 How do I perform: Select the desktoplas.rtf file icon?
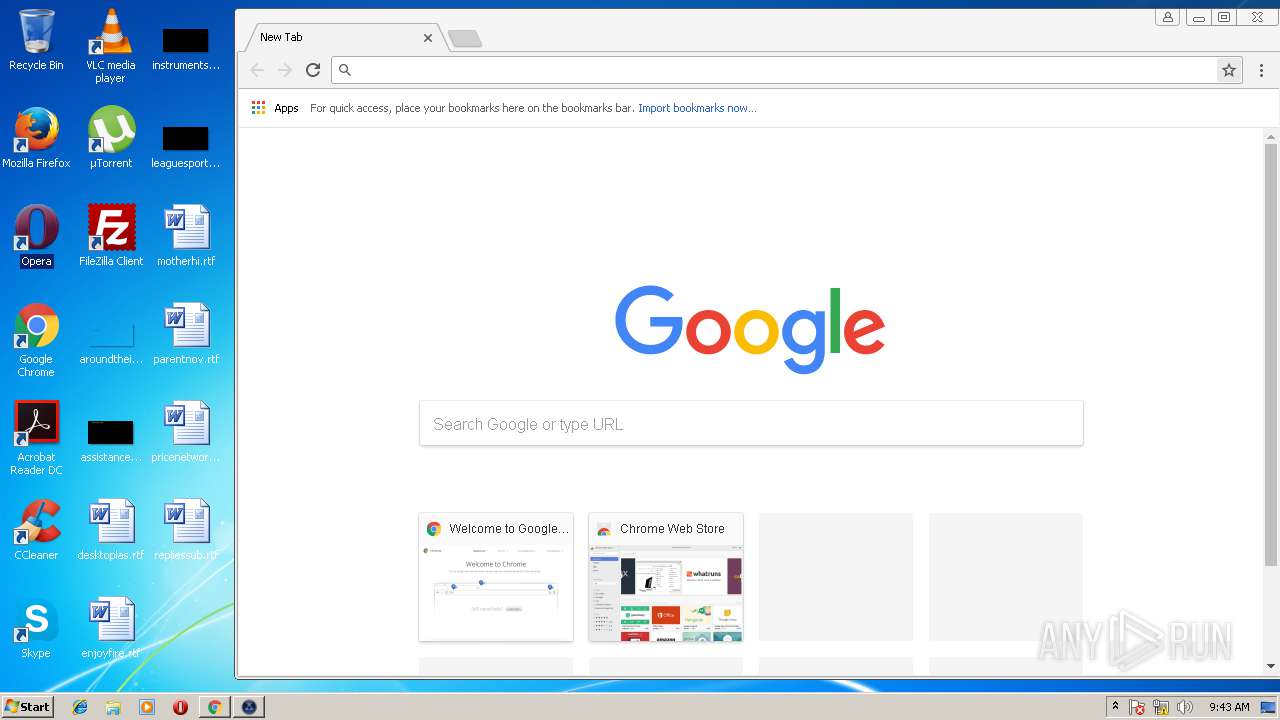(110, 530)
